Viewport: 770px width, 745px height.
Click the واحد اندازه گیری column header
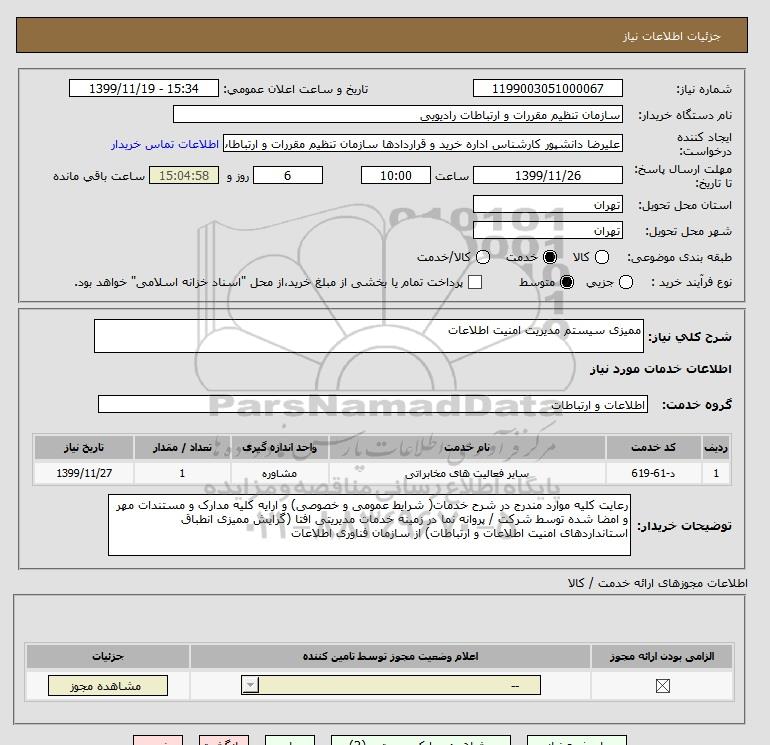280,447
